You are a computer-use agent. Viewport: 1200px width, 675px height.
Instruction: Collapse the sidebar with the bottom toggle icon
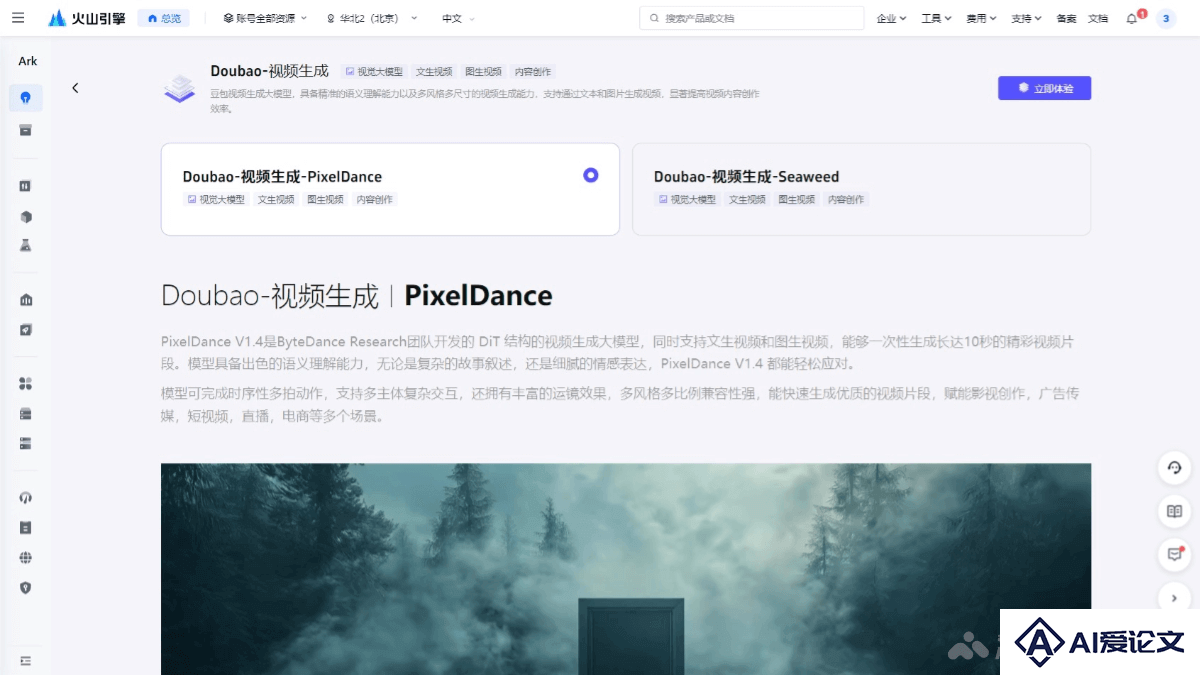click(26, 661)
